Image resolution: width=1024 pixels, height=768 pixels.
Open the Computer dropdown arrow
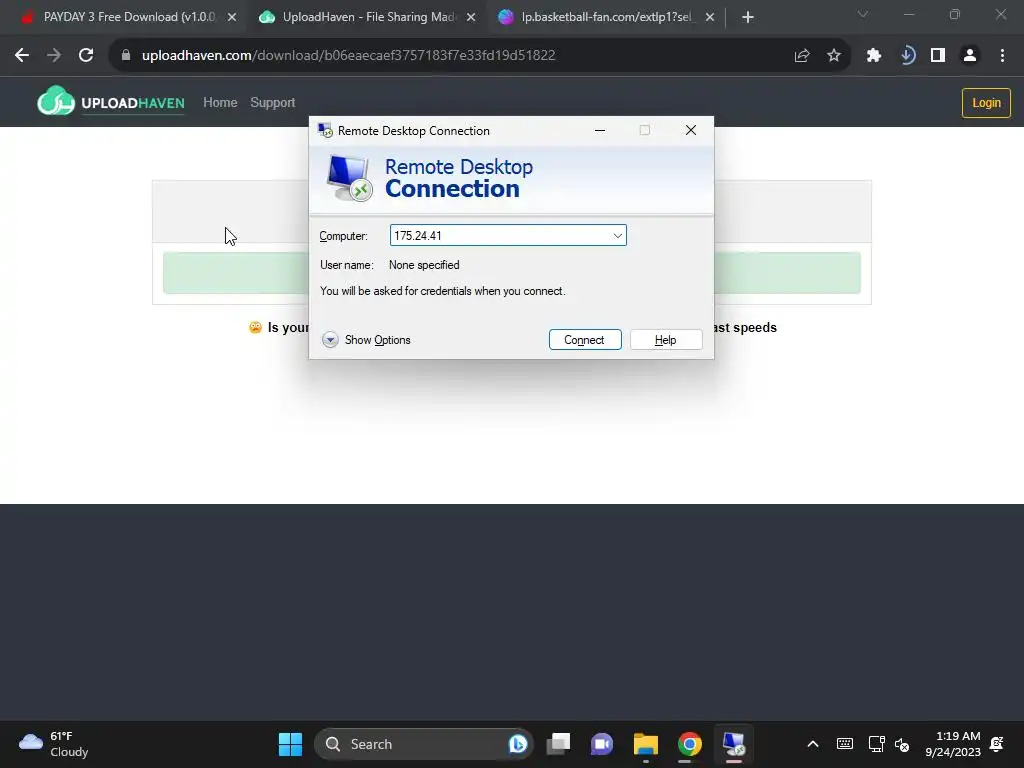coord(617,236)
